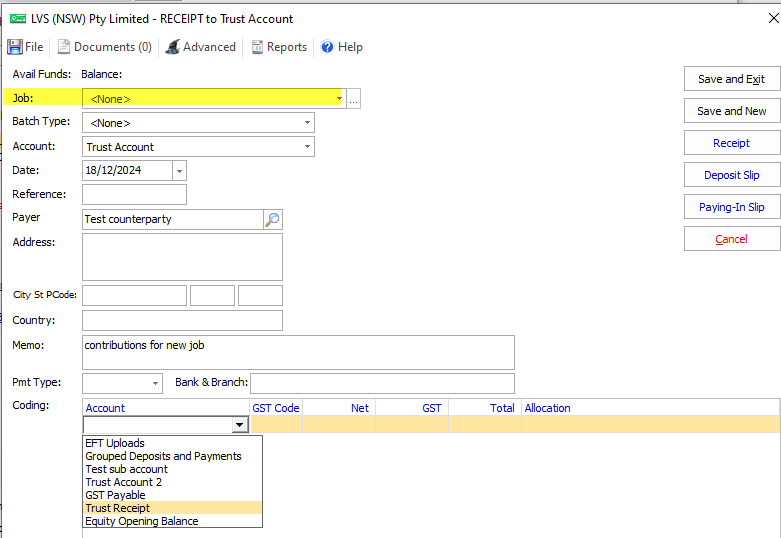Screen dimensions: 781x538
Task: Open the Documents (0) toolbar item
Action: [104, 47]
